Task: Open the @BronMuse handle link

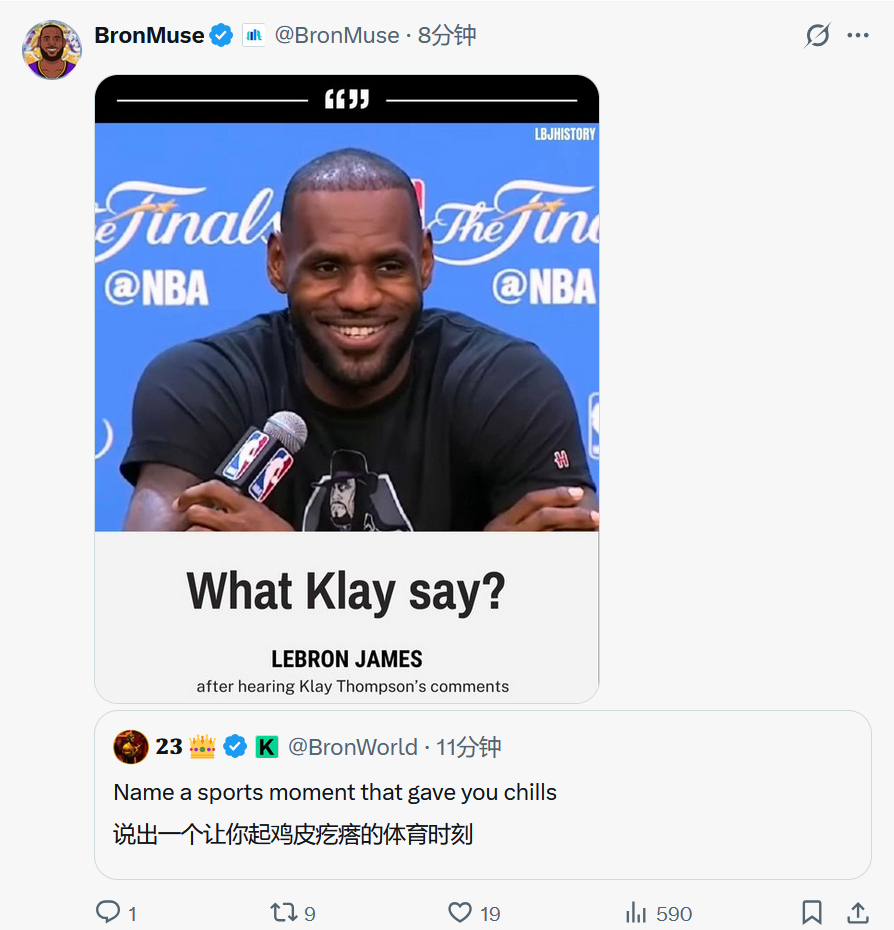Action: pos(336,36)
